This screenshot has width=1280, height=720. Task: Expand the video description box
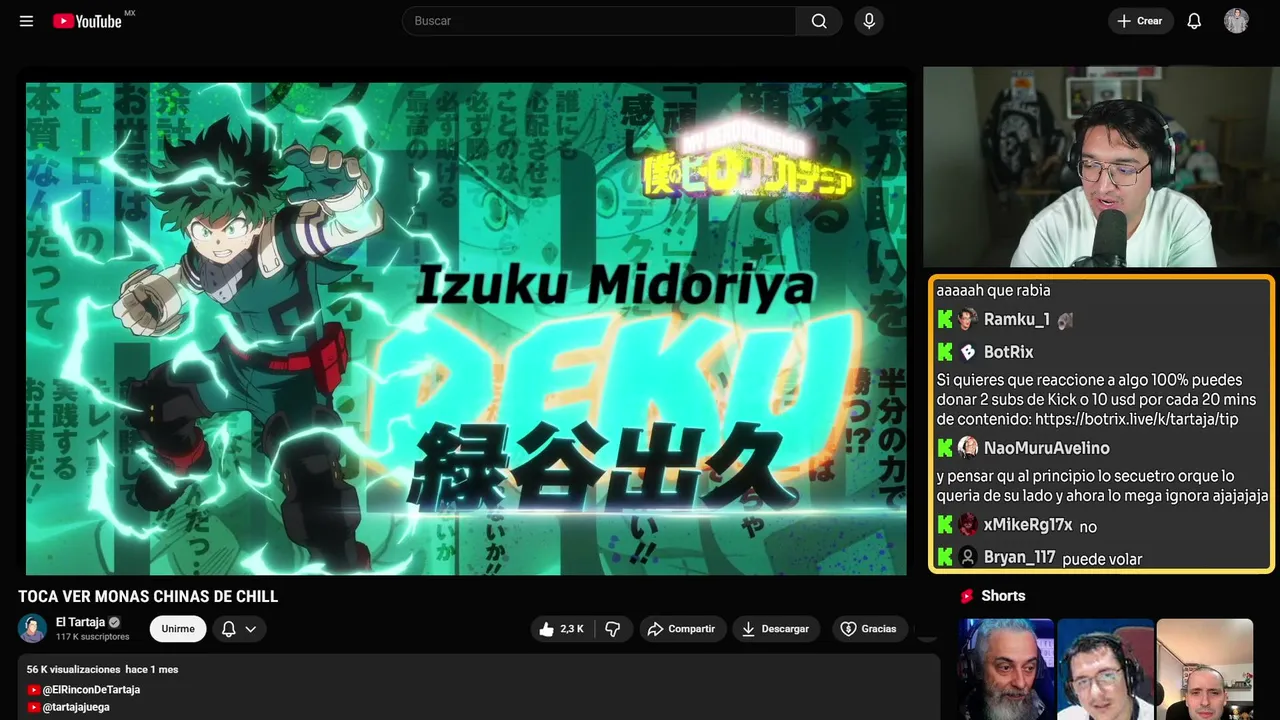479,688
